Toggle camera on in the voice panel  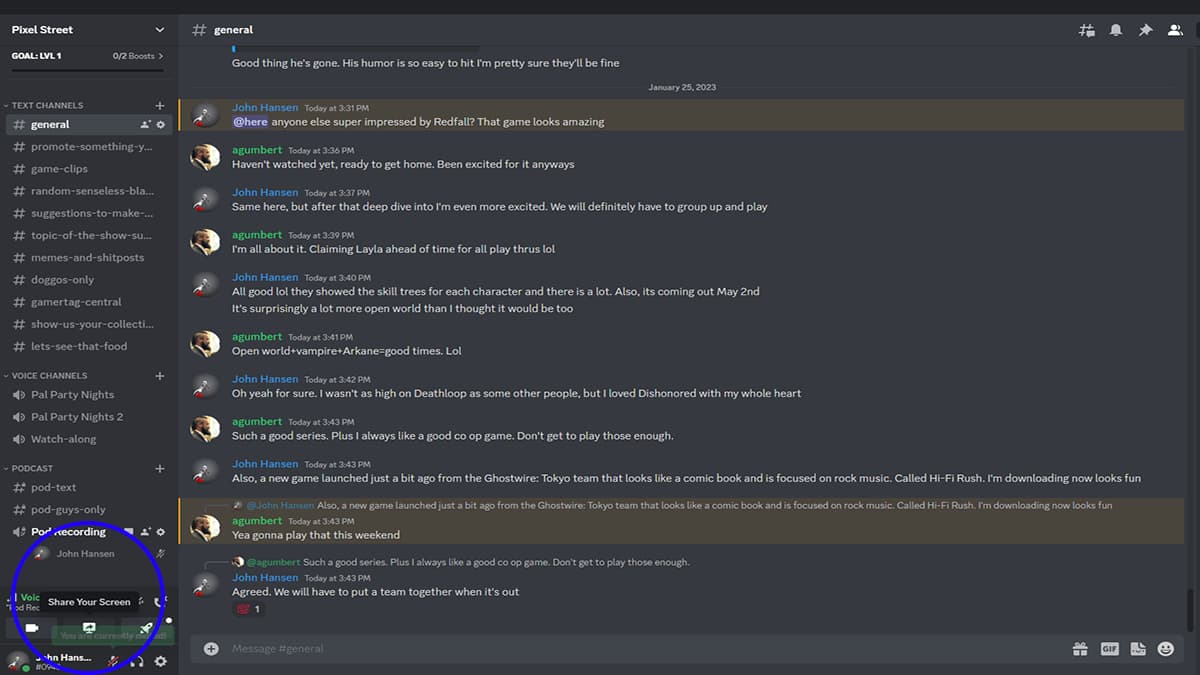[x=32, y=627]
